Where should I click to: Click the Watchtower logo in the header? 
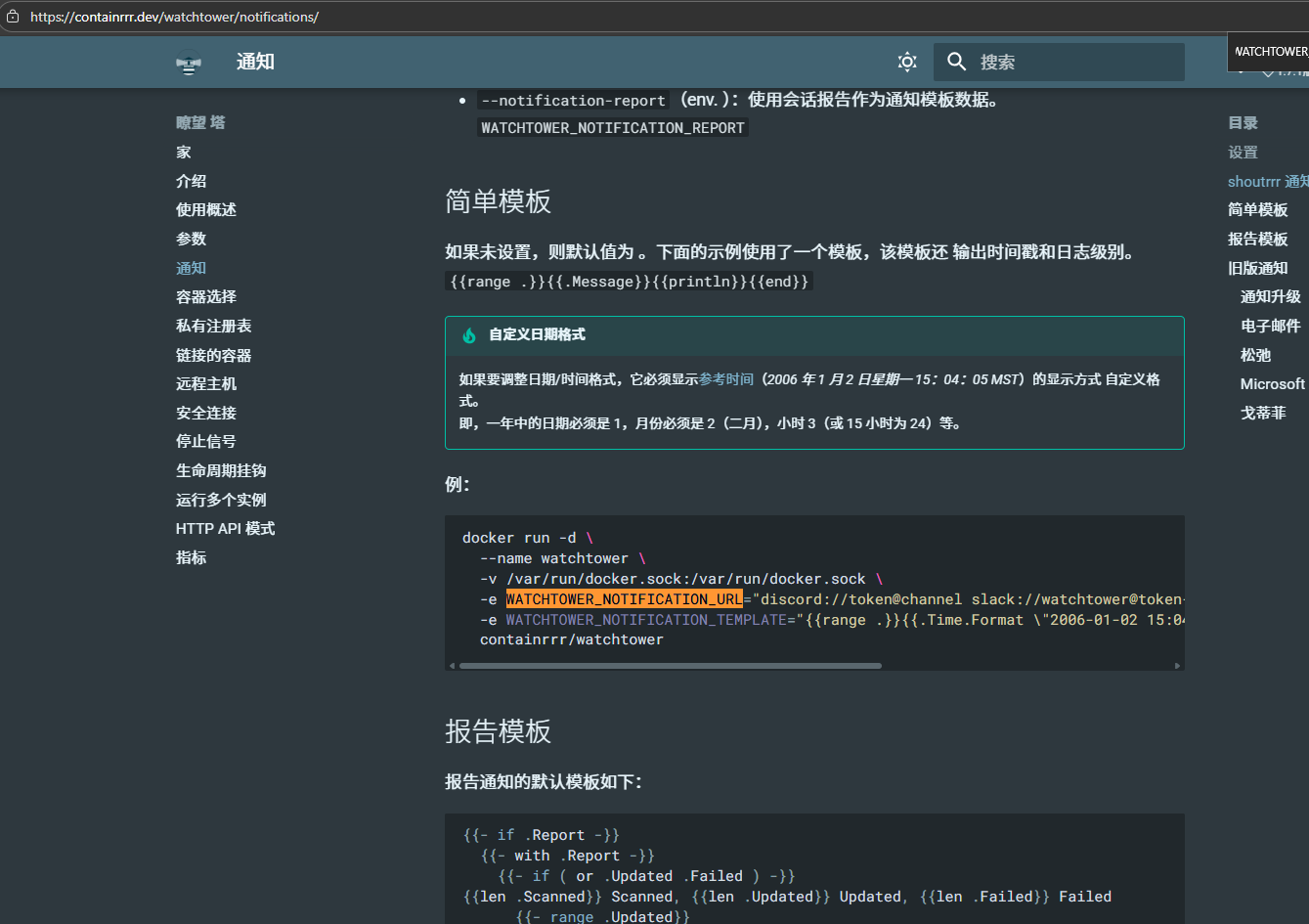pos(189,63)
